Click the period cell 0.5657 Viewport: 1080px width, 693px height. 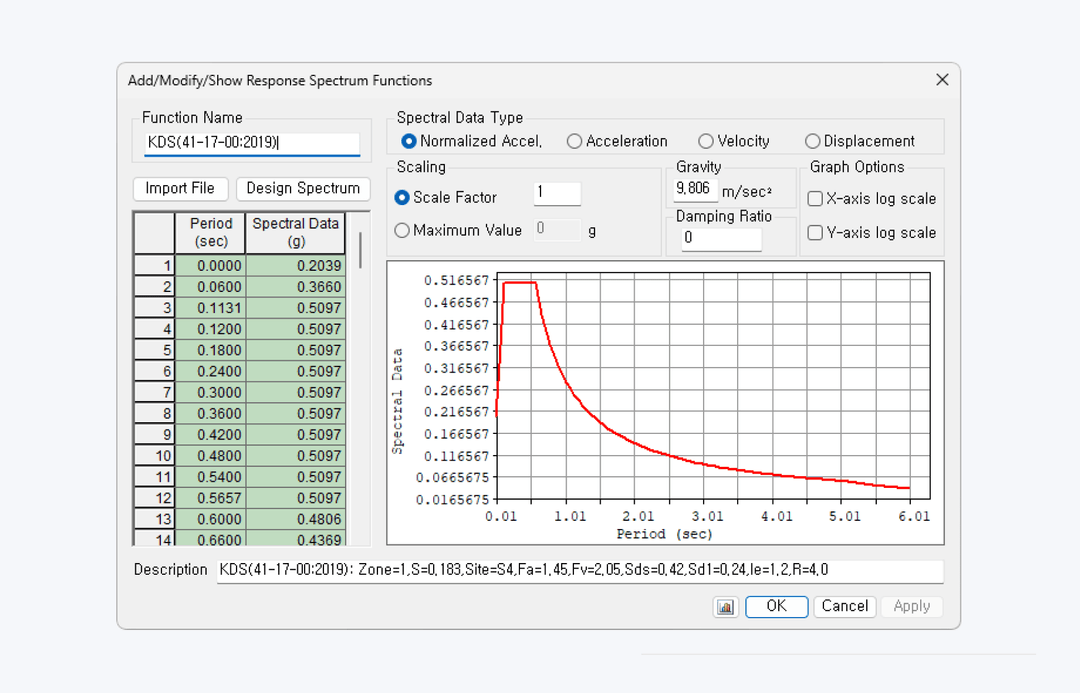coord(211,498)
